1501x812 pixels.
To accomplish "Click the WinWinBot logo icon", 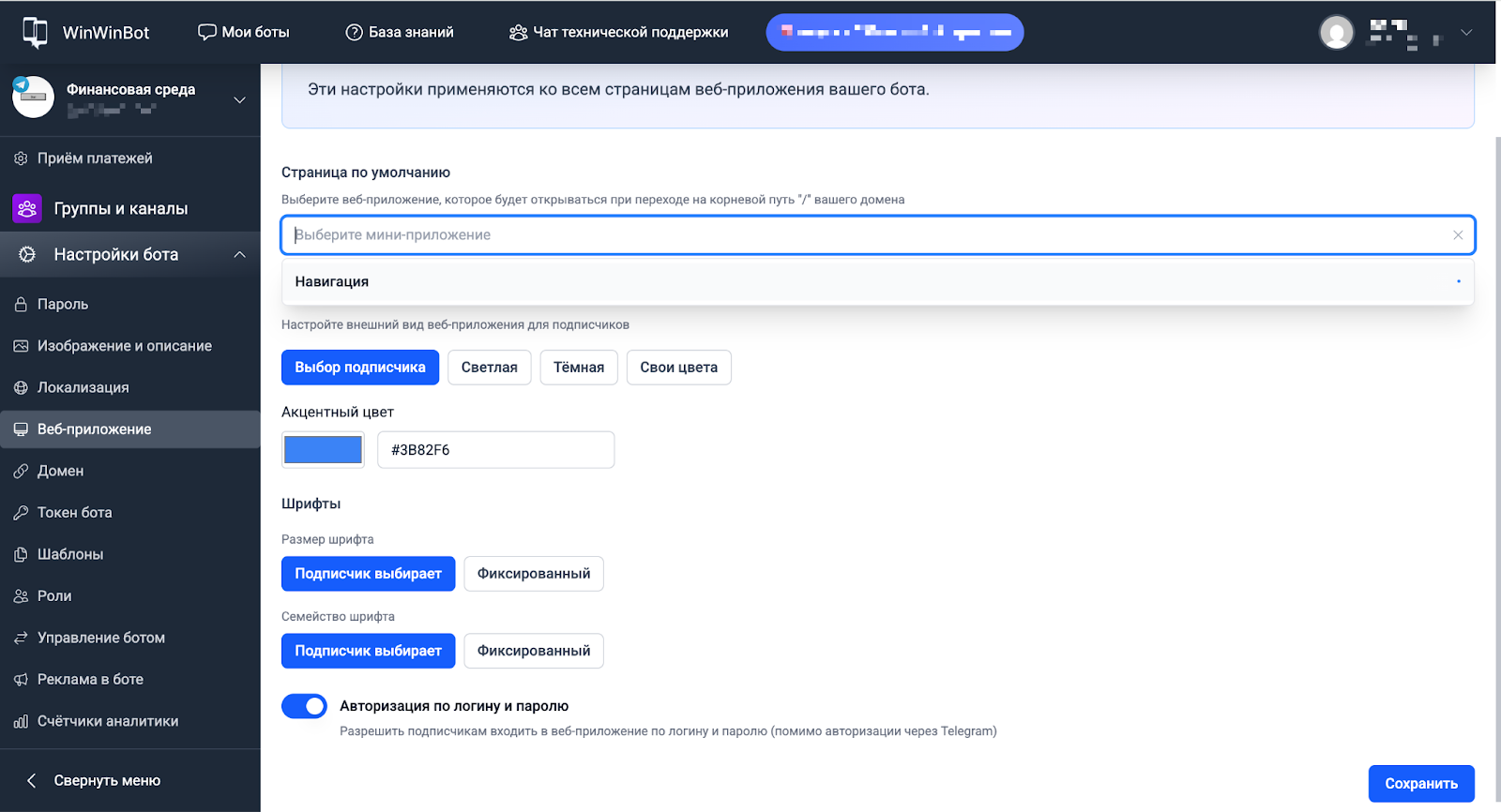I will [35, 32].
